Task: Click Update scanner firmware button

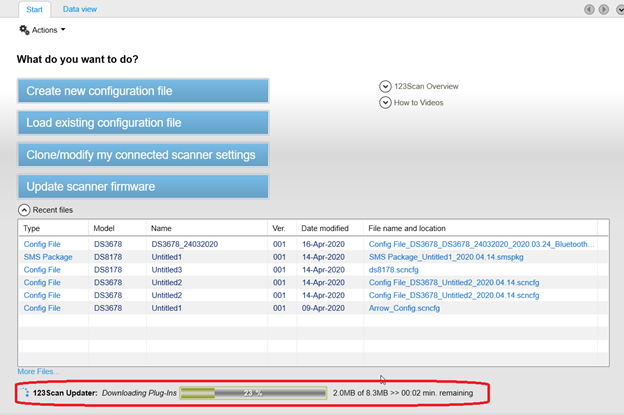Action: (x=143, y=187)
